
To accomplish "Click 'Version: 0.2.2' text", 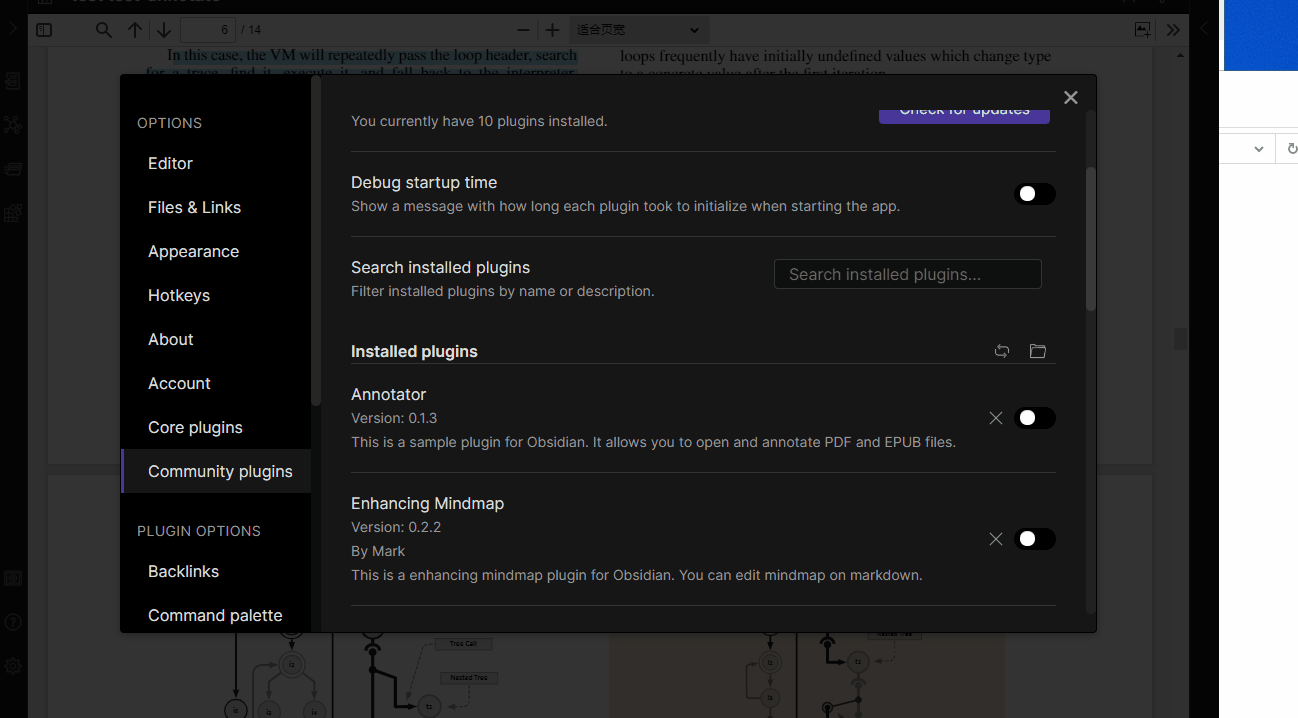I will coord(396,527).
